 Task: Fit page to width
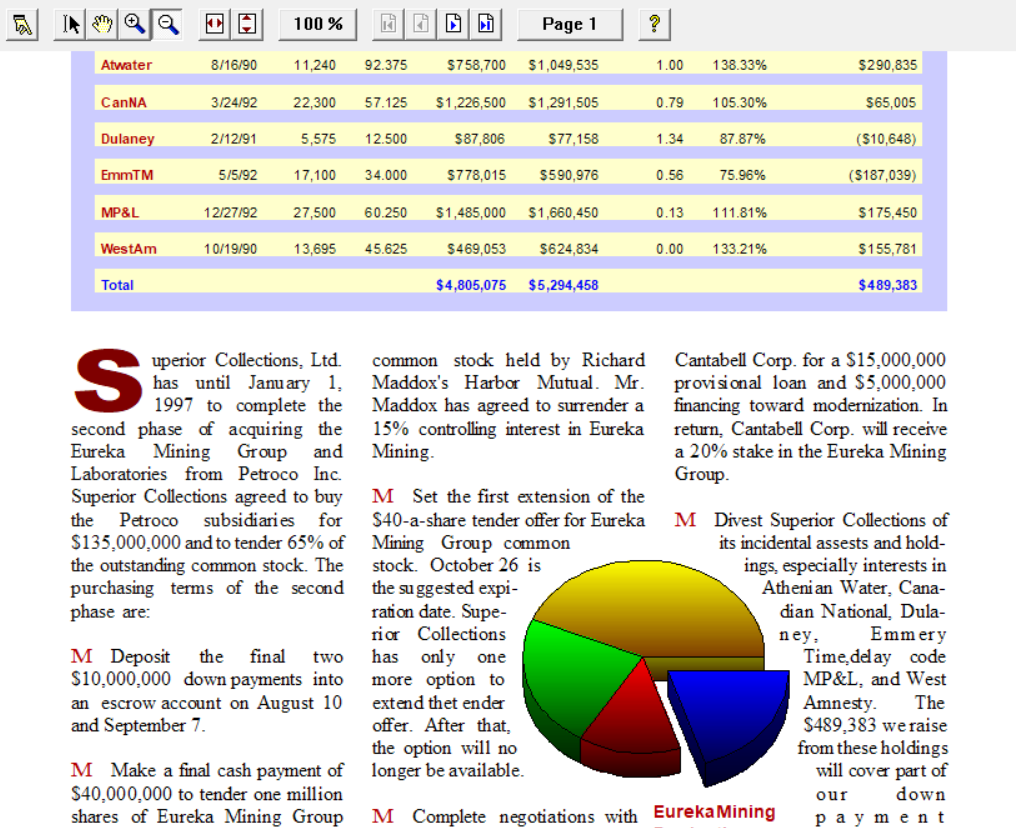(214, 25)
